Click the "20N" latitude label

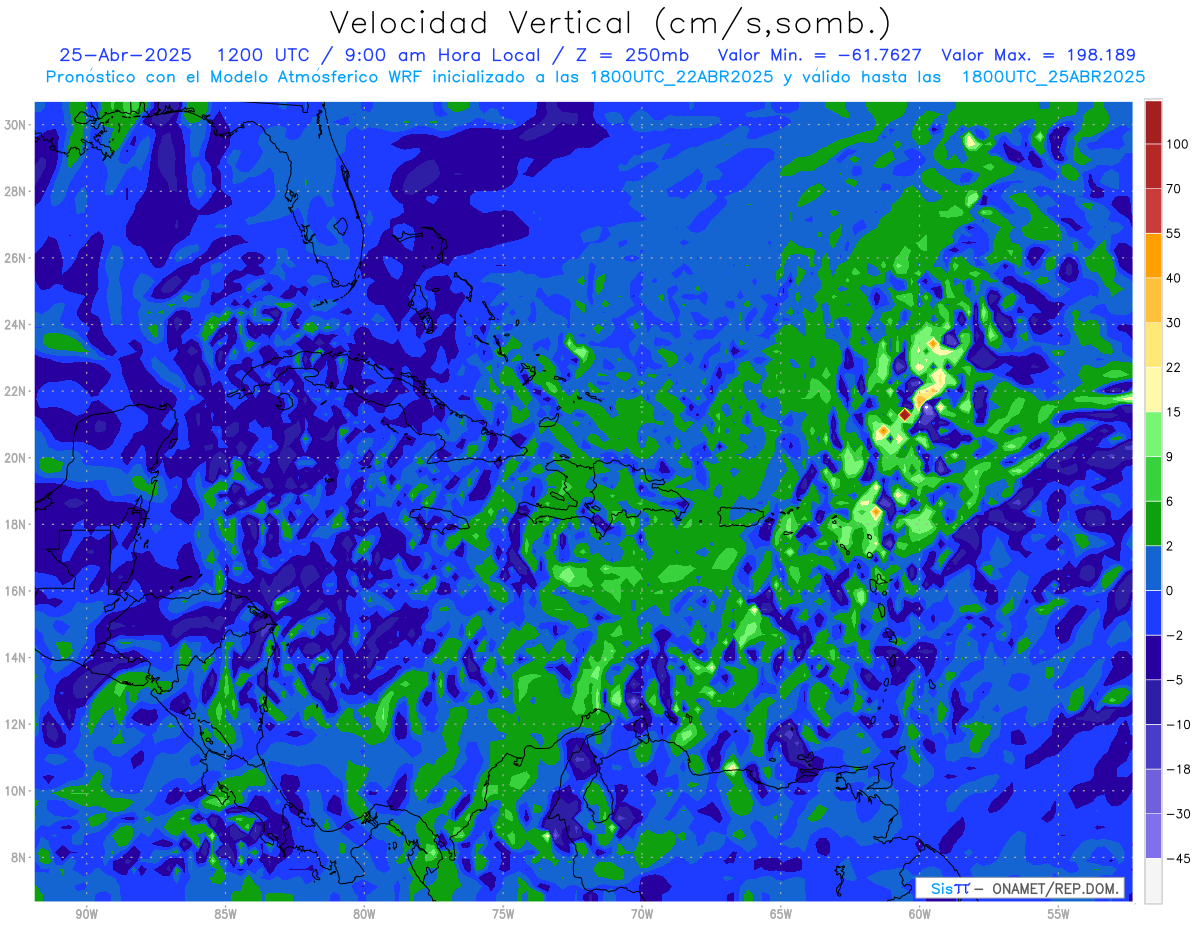17,458
